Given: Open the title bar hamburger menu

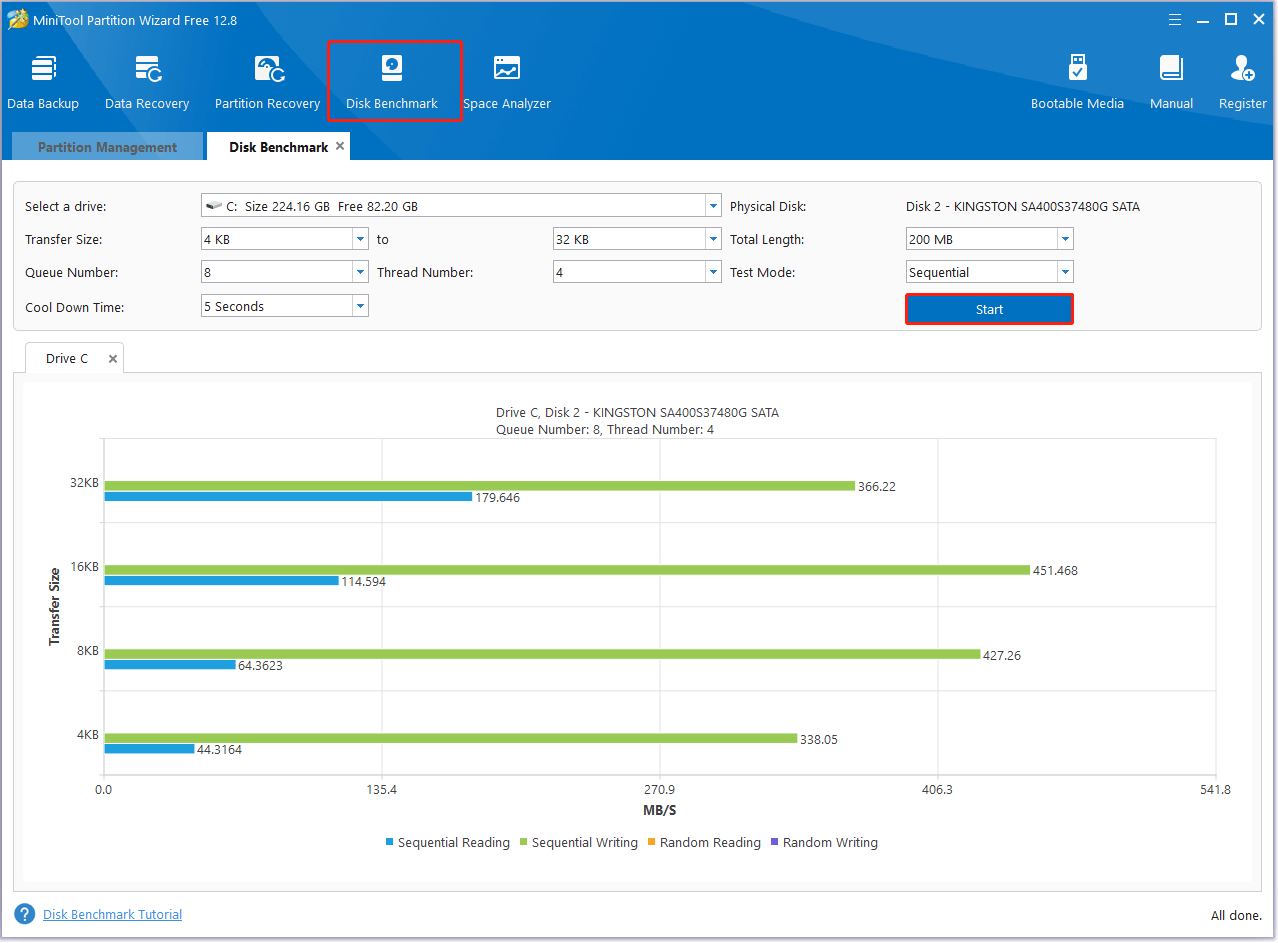Looking at the screenshot, I should click(1177, 19).
